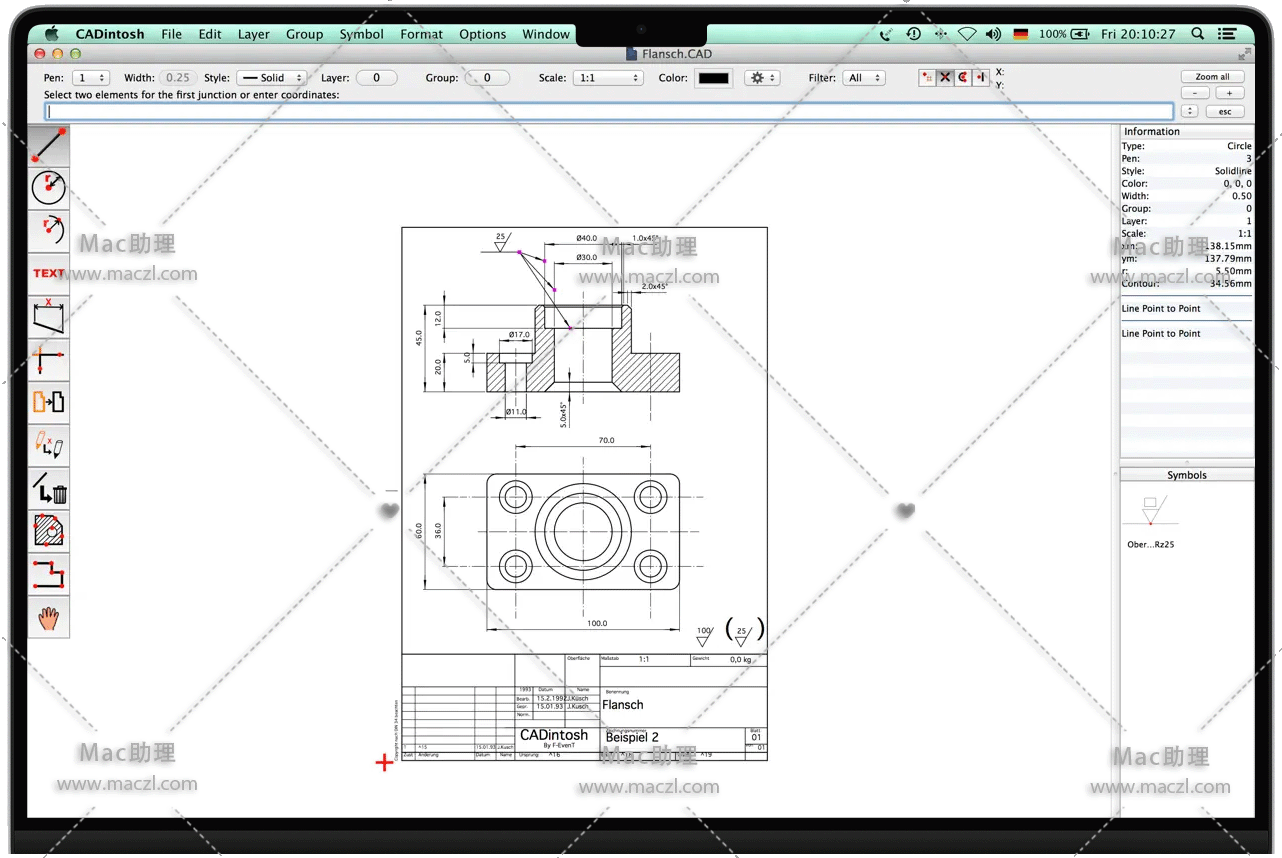Screen dimensions: 1282x858
Task: Click the coordinates command input field
Action: [x=608, y=111]
